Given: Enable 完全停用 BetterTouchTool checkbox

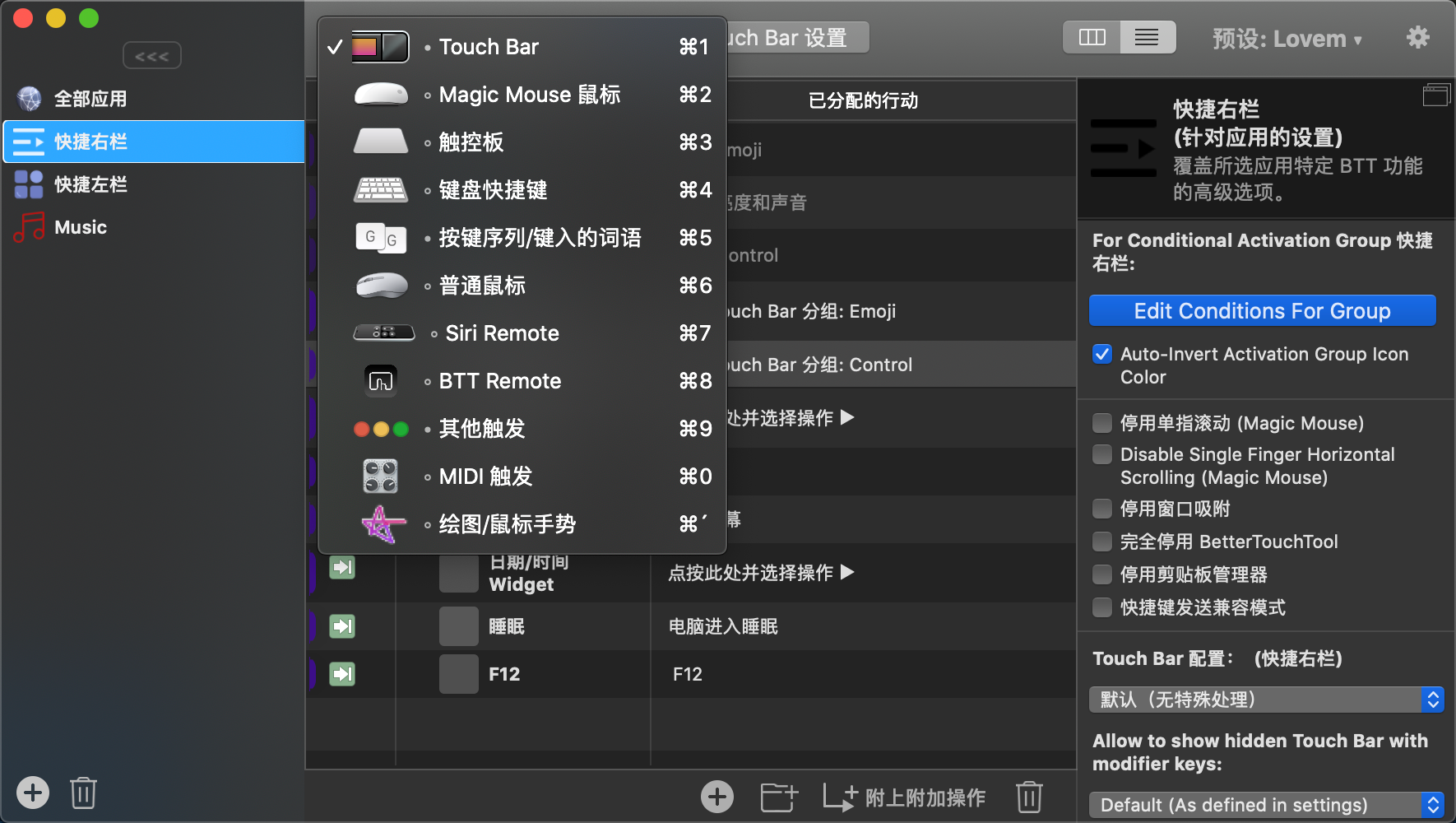Looking at the screenshot, I should tap(1102, 542).
